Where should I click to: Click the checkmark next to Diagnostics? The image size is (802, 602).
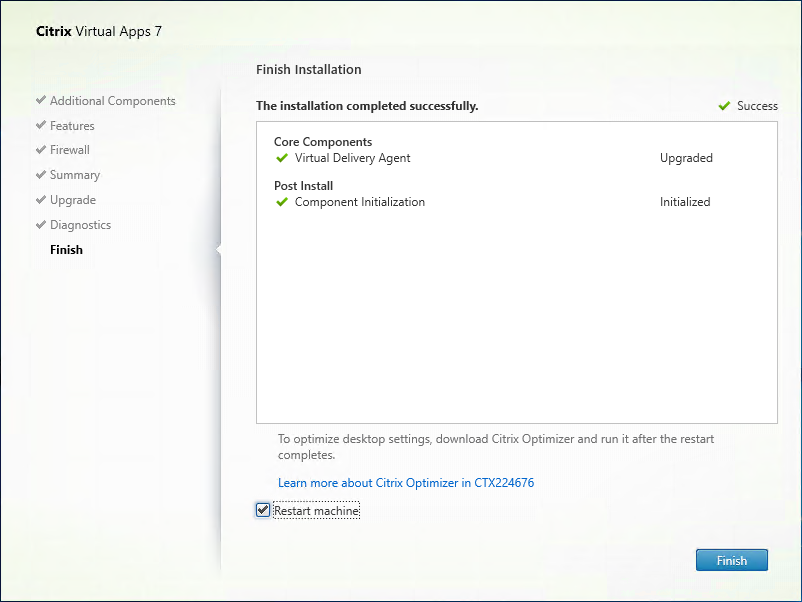[x=41, y=224]
